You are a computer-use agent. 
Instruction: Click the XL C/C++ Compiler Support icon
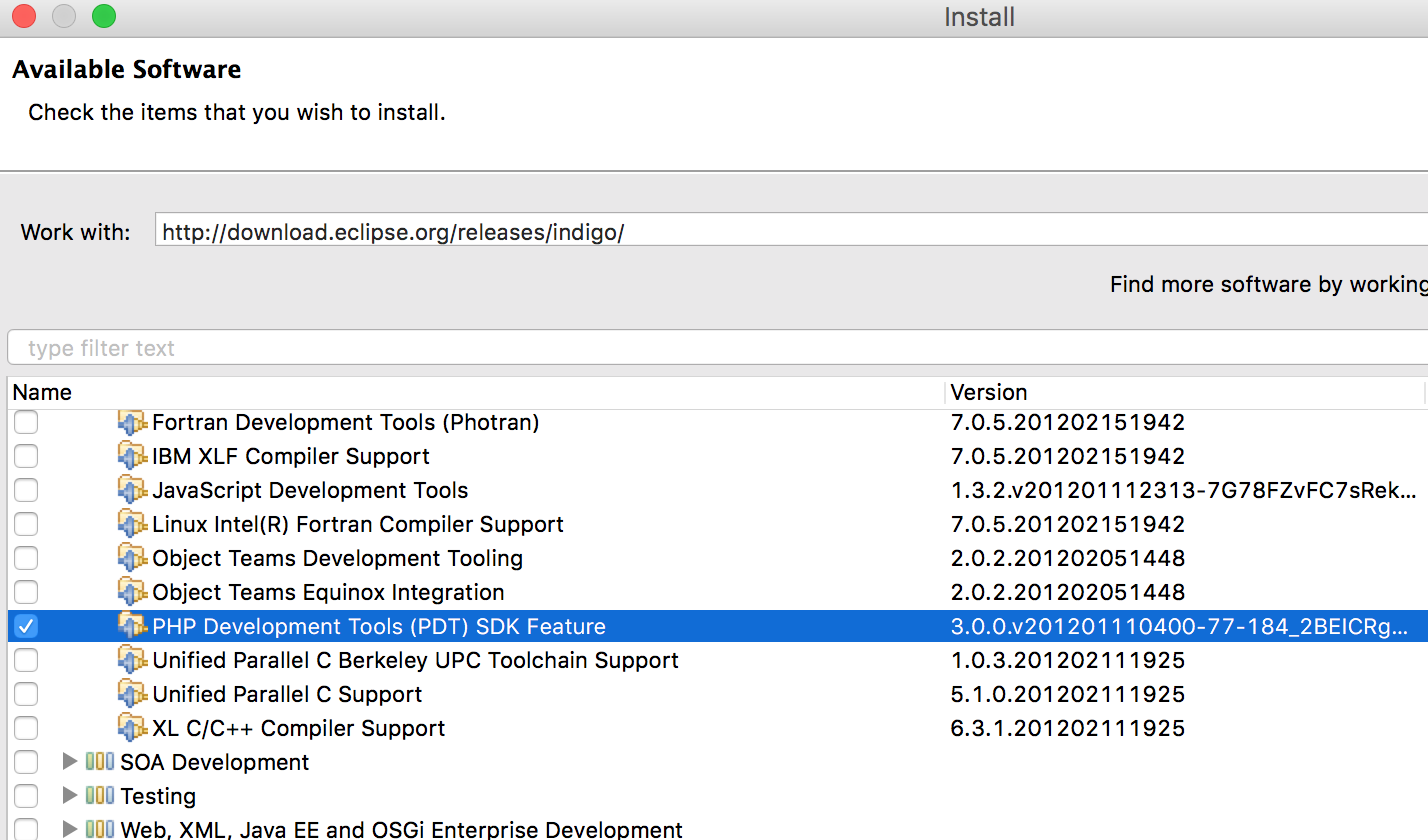(x=132, y=729)
